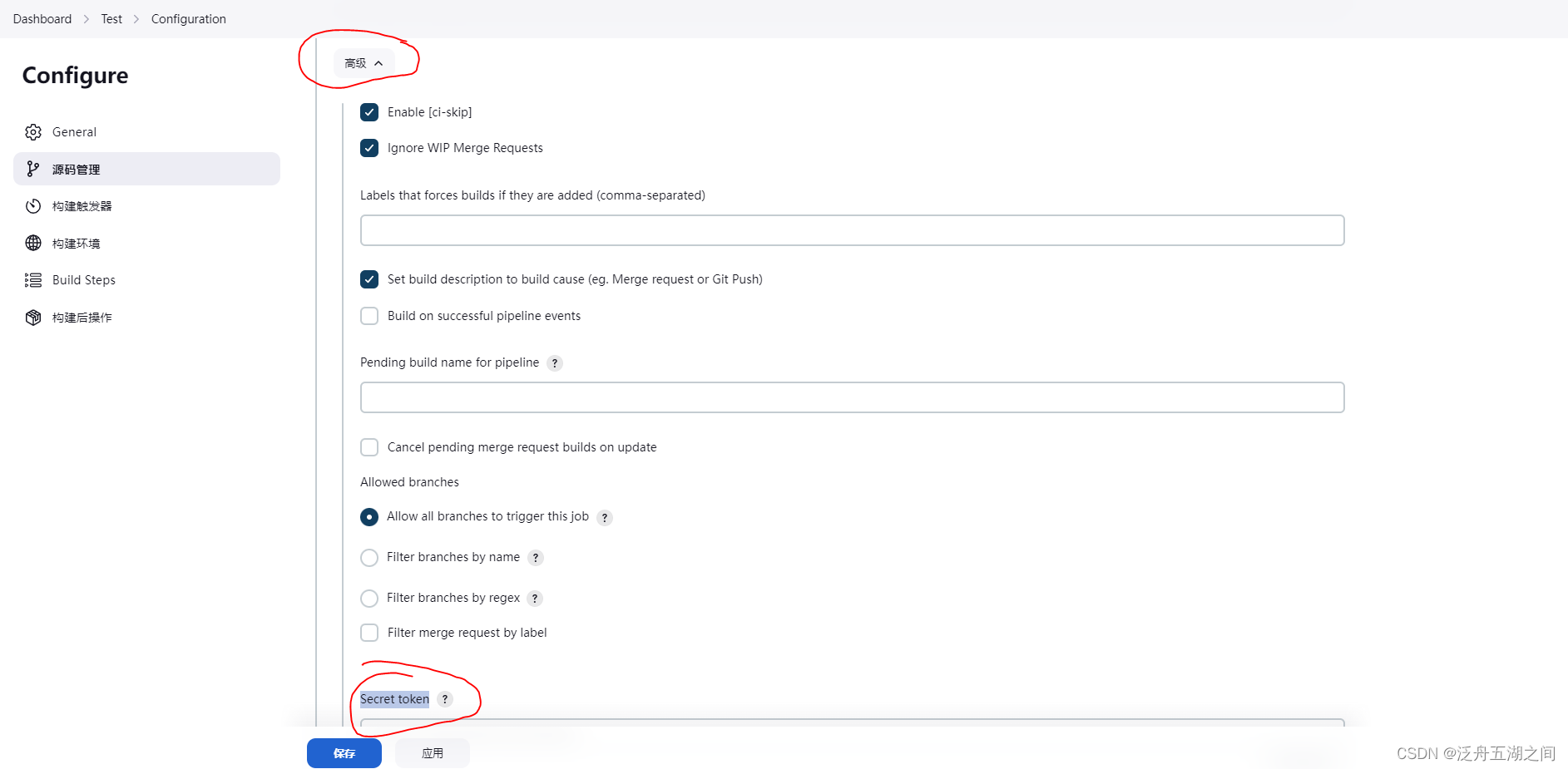This screenshot has width=1568, height=769.
Task: Show help for Filter branches by regex
Action: tap(535, 599)
